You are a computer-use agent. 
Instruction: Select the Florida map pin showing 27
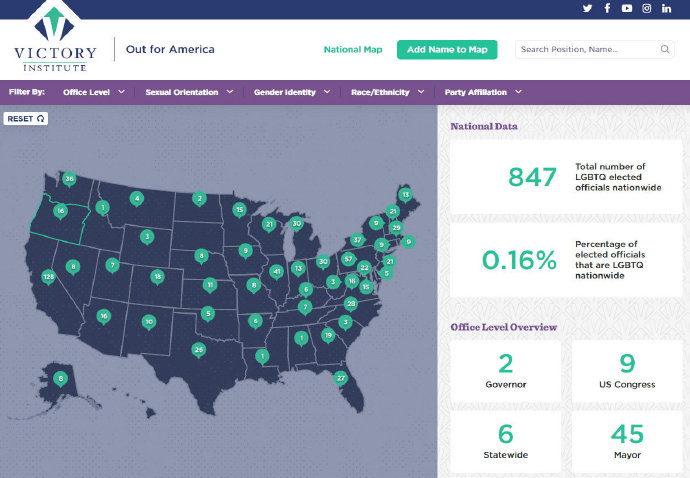[x=340, y=377]
